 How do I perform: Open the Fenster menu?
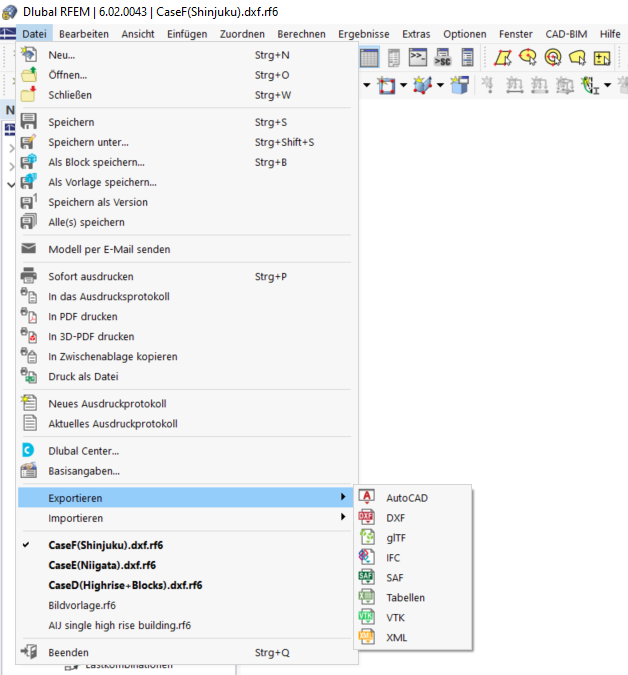[x=516, y=34]
